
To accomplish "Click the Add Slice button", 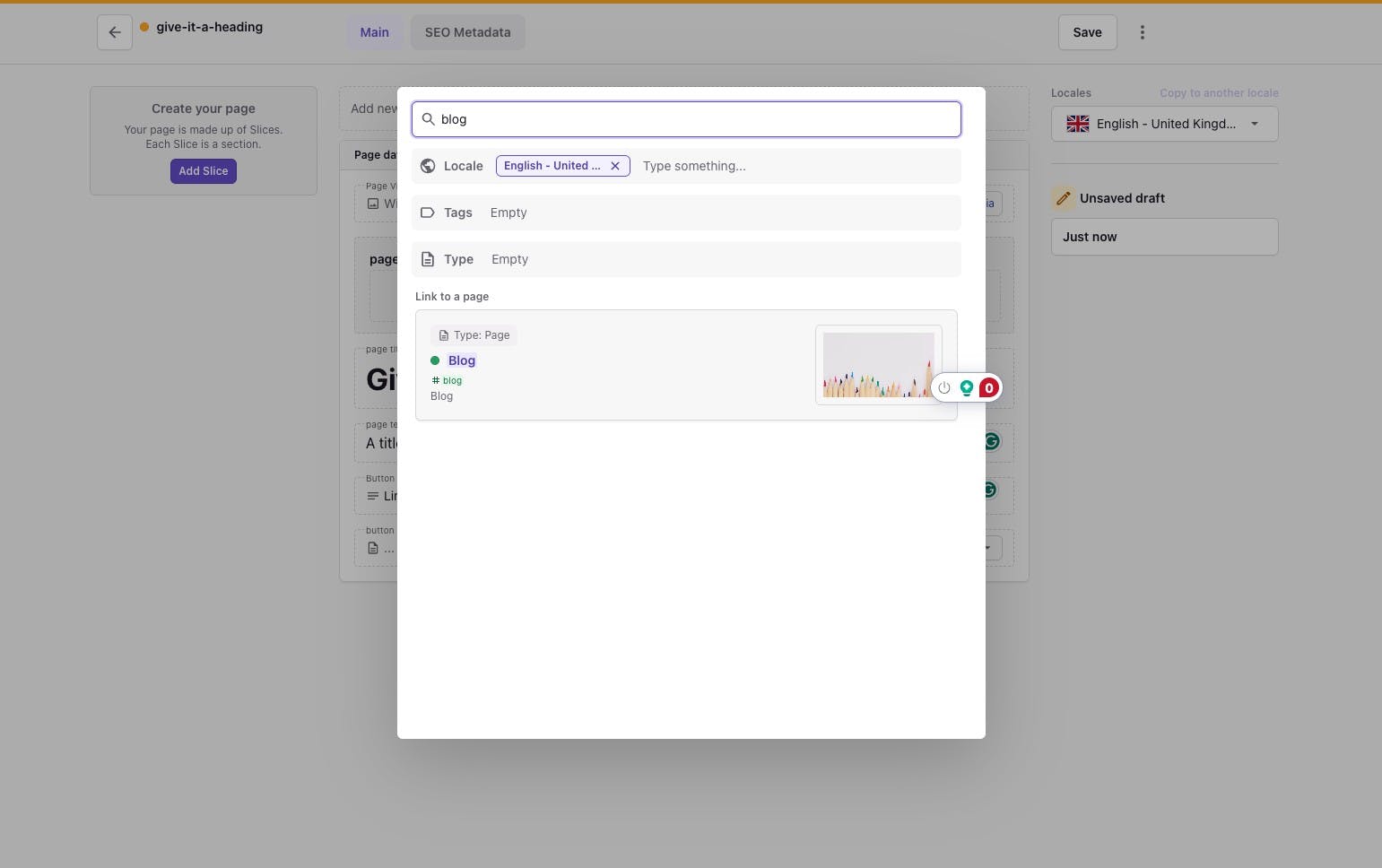I will tap(204, 171).
